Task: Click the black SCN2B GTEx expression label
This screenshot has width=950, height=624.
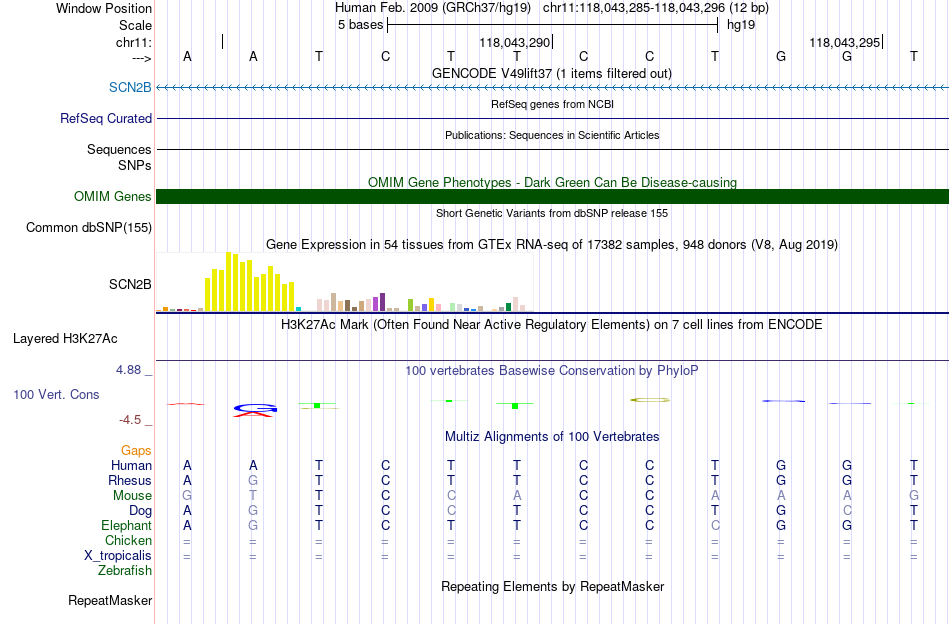Action: coord(130,284)
